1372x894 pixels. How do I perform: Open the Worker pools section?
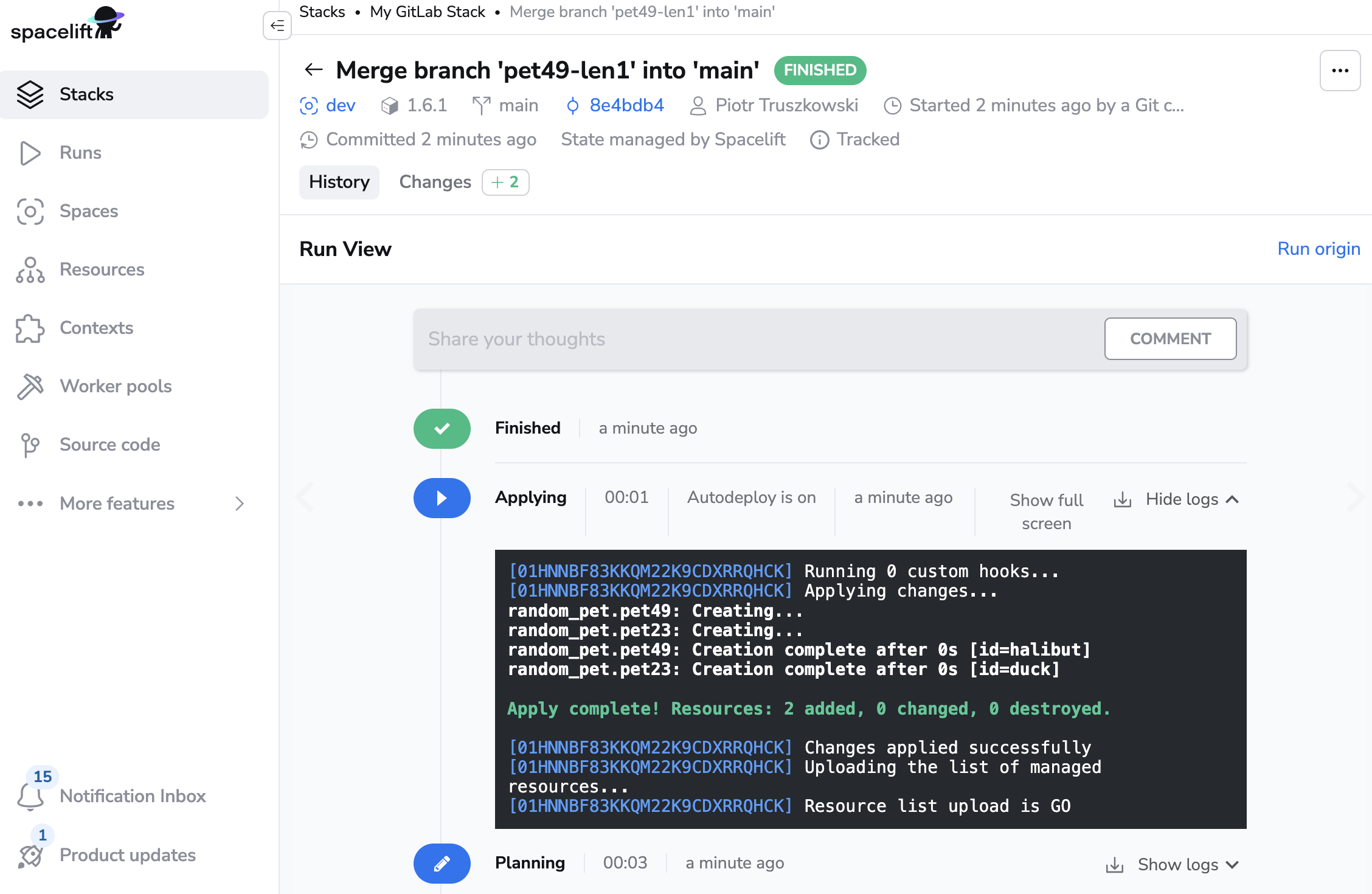(116, 386)
